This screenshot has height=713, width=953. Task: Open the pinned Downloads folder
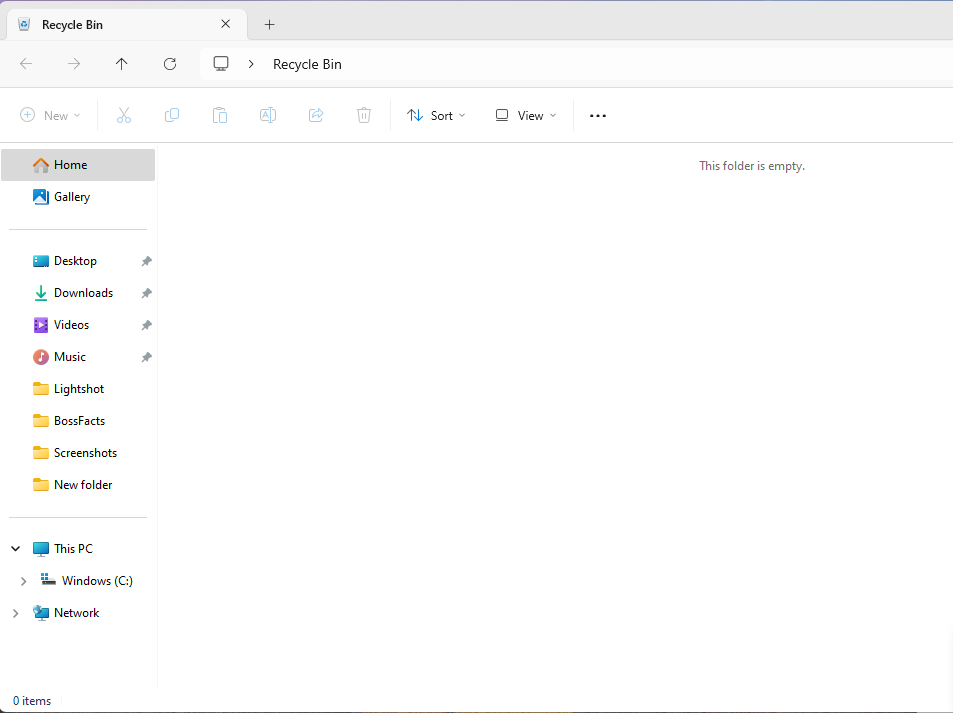click(x=83, y=293)
